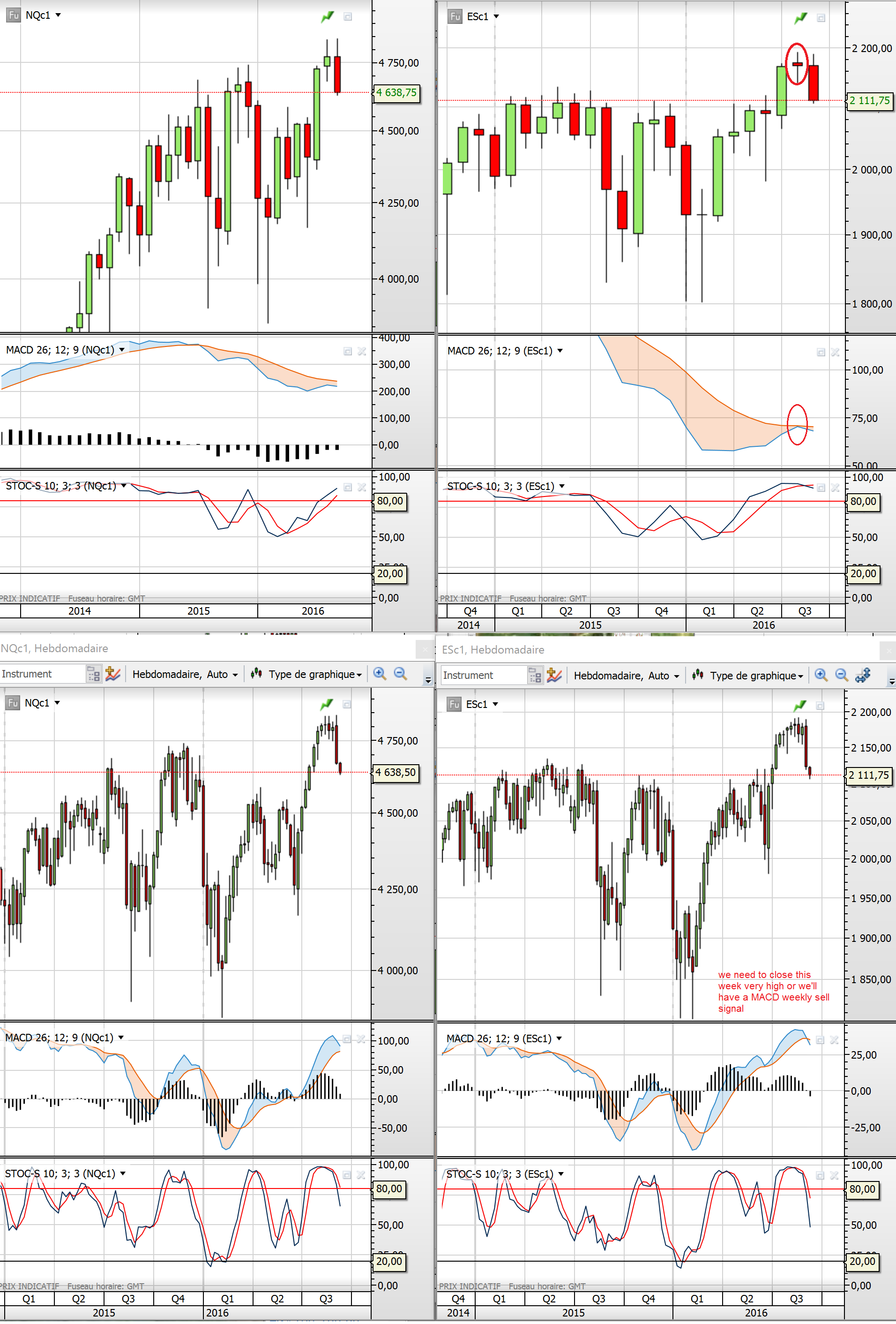Expand MACD 26; 12; 9 (ESc1) menu on upper chart

pos(560,352)
